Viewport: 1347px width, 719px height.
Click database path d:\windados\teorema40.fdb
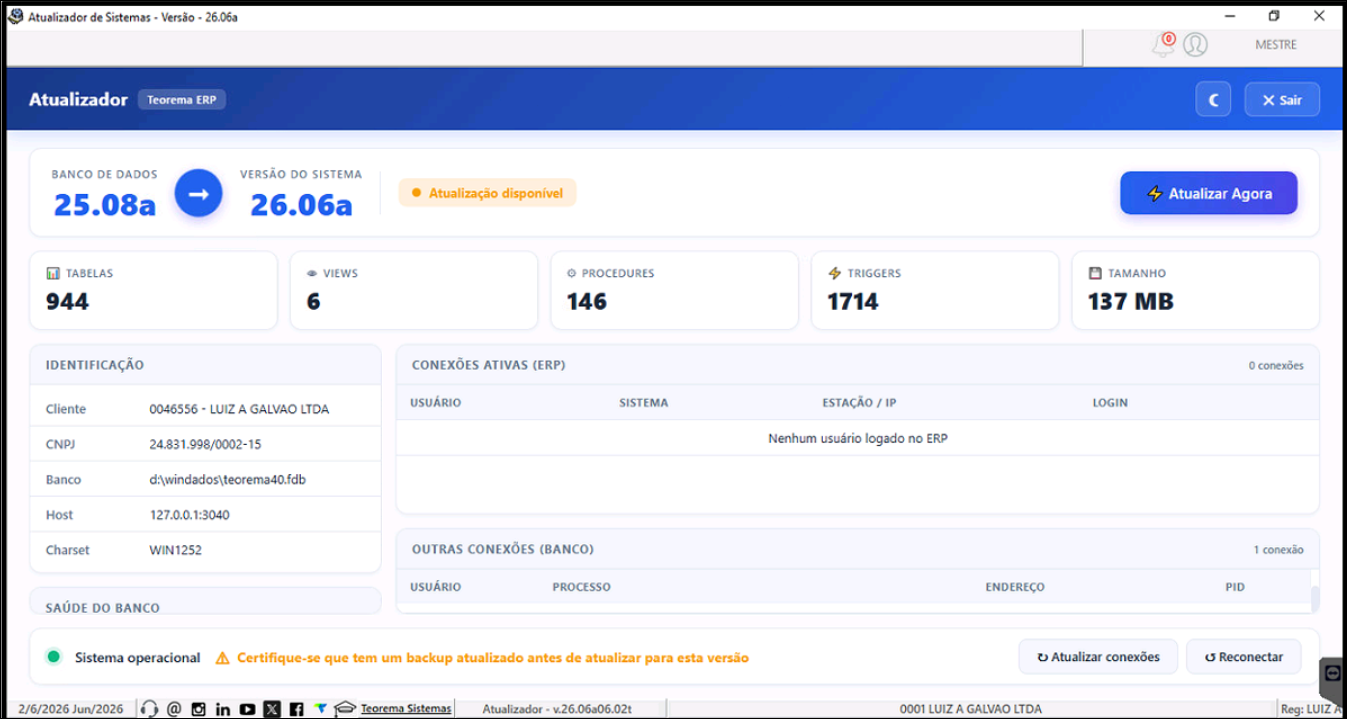click(x=227, y=480)
